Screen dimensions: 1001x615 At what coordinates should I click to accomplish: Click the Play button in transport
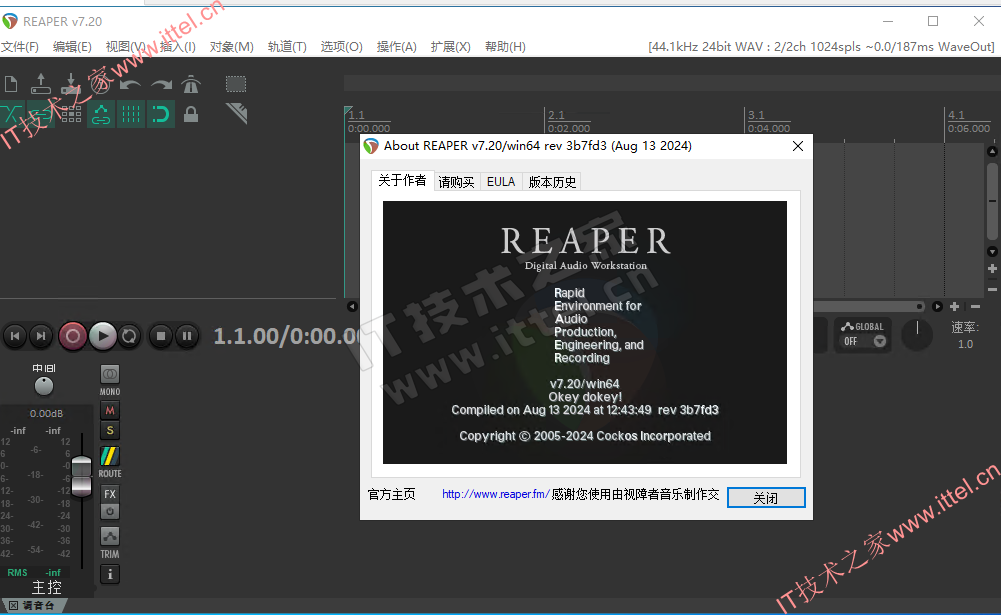(x=103, y=336)
